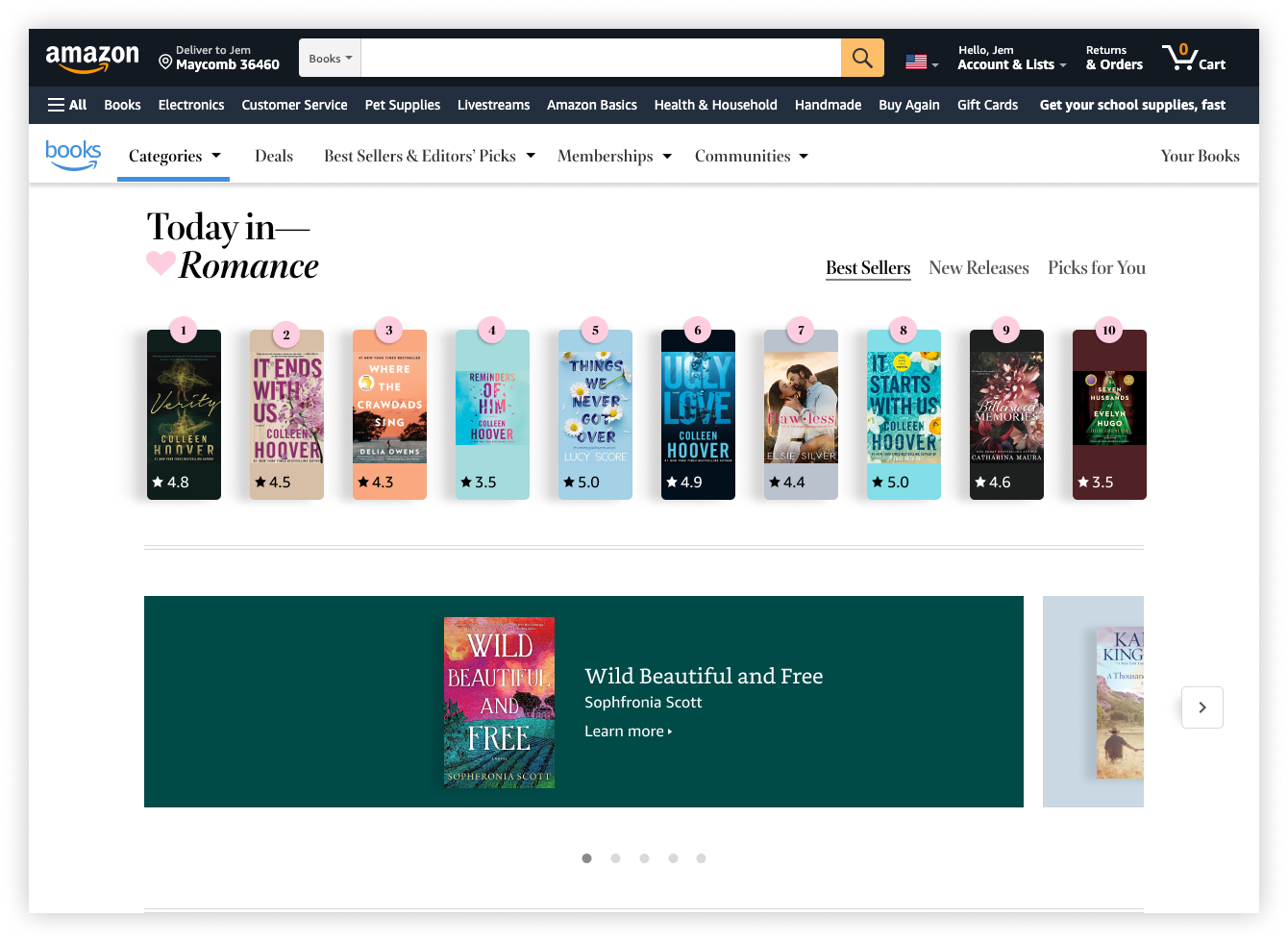Open the All hamburger menu
This screenshot has height=942, width=1288.
click(67, 105)
